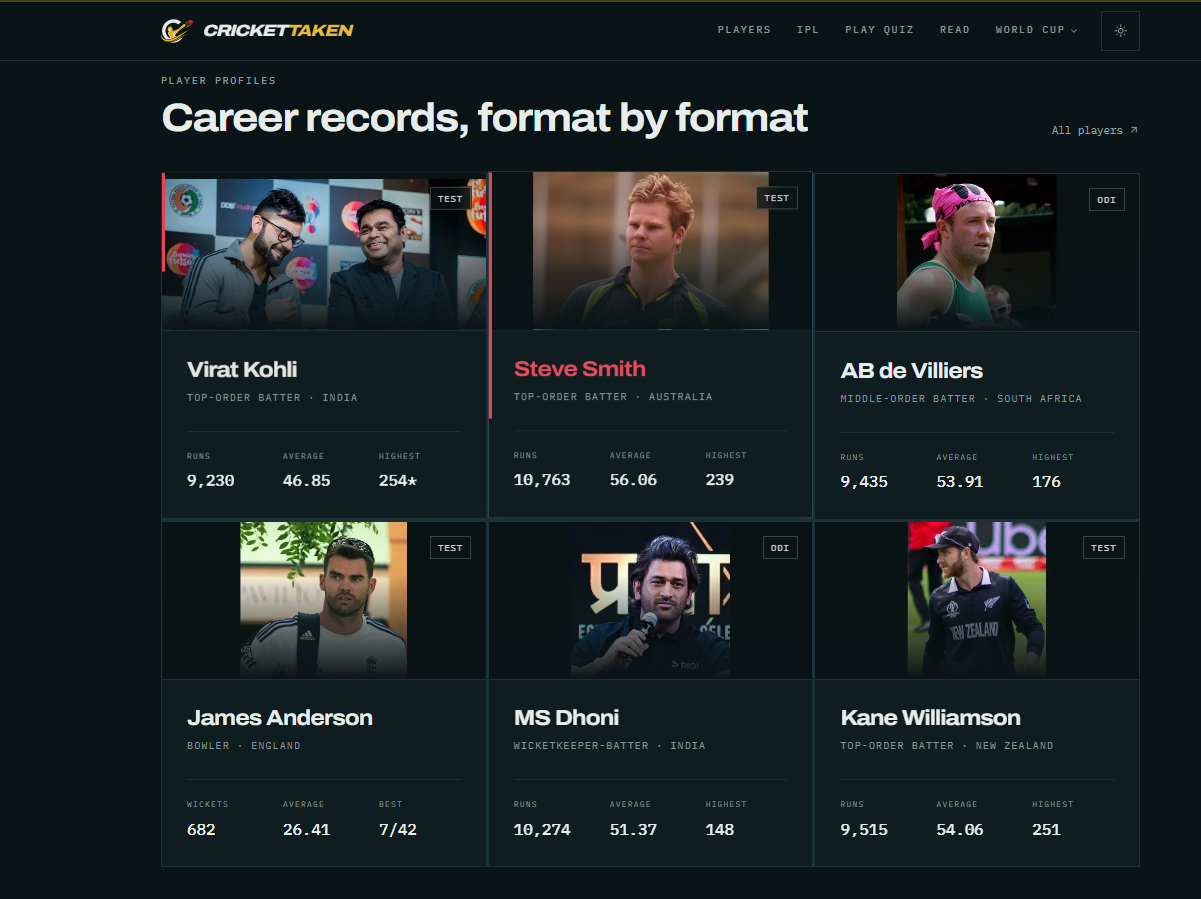Click the 'Top-order batter · New Zealand' subtitle
1201x899 pixels.
947,746
